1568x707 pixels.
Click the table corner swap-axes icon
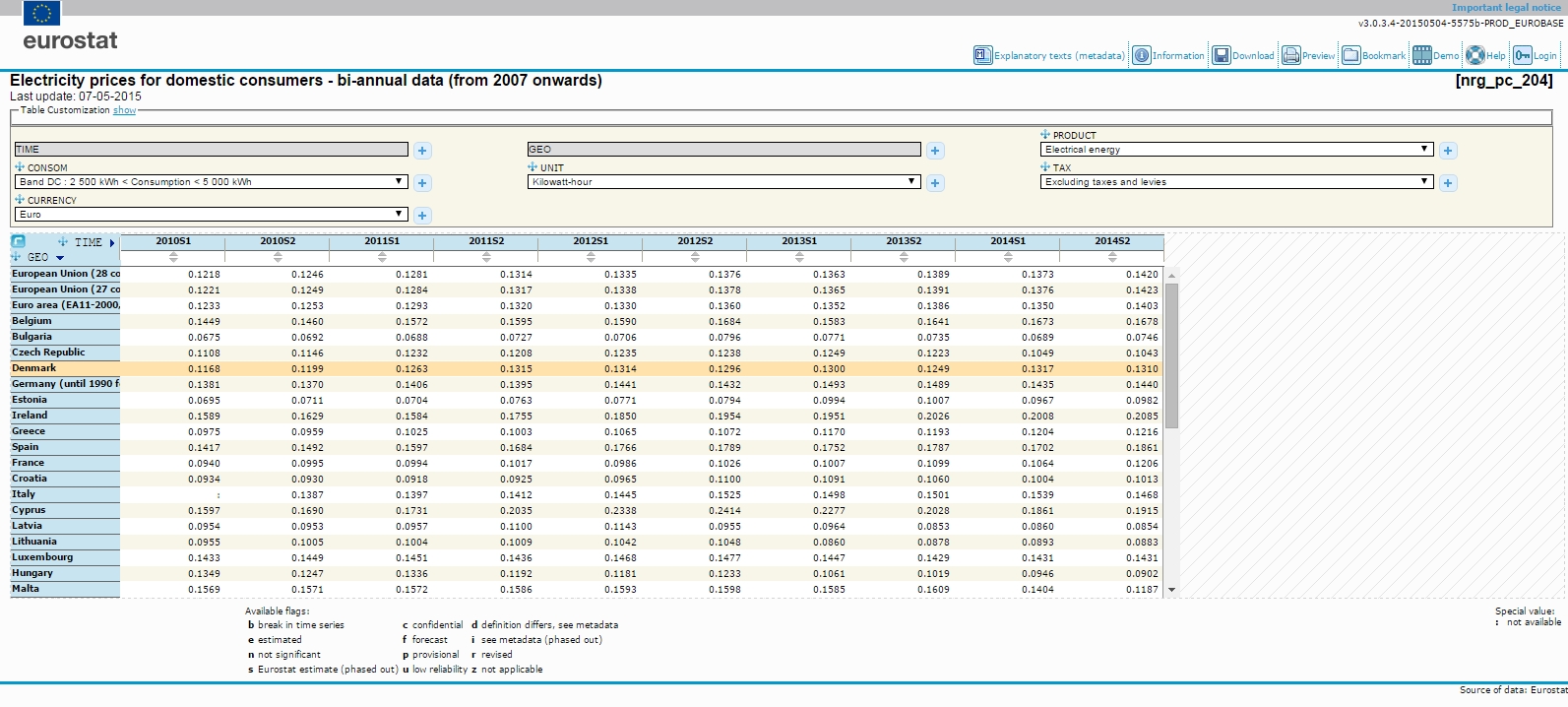(x=19, y=242)
